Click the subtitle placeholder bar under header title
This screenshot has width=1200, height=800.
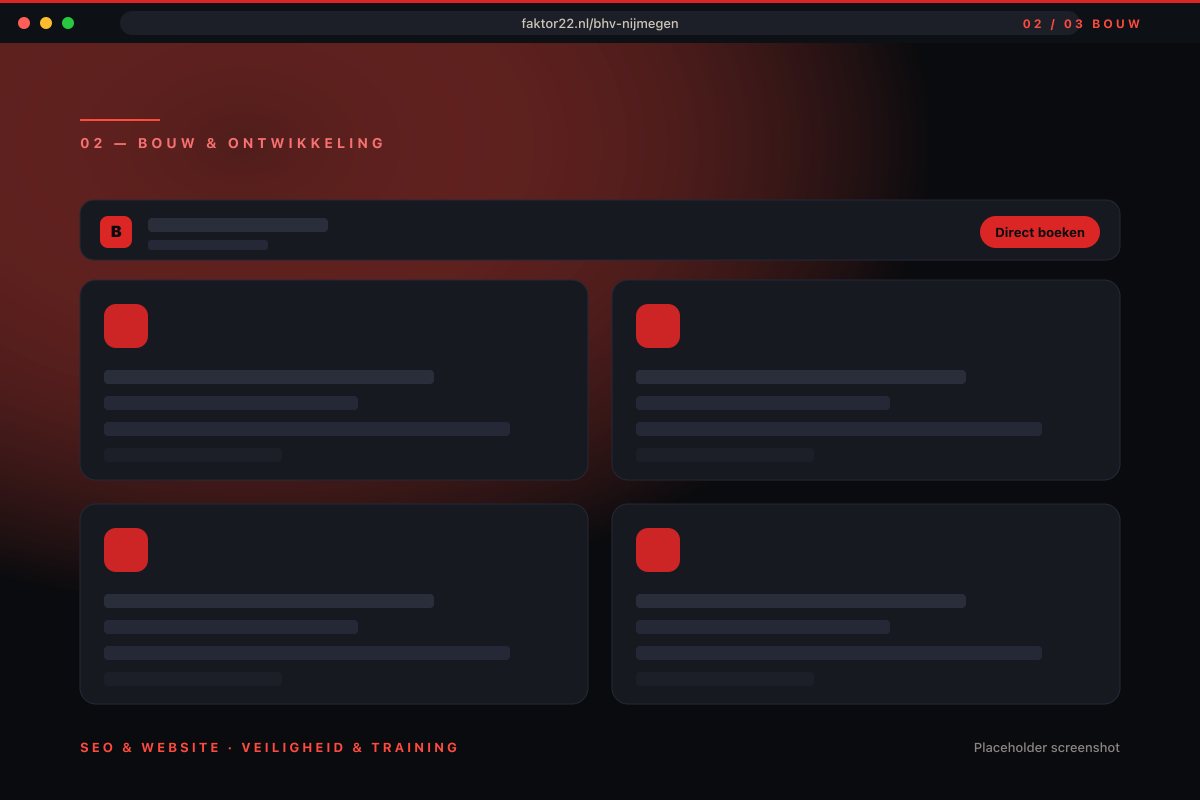pos(208,245)
